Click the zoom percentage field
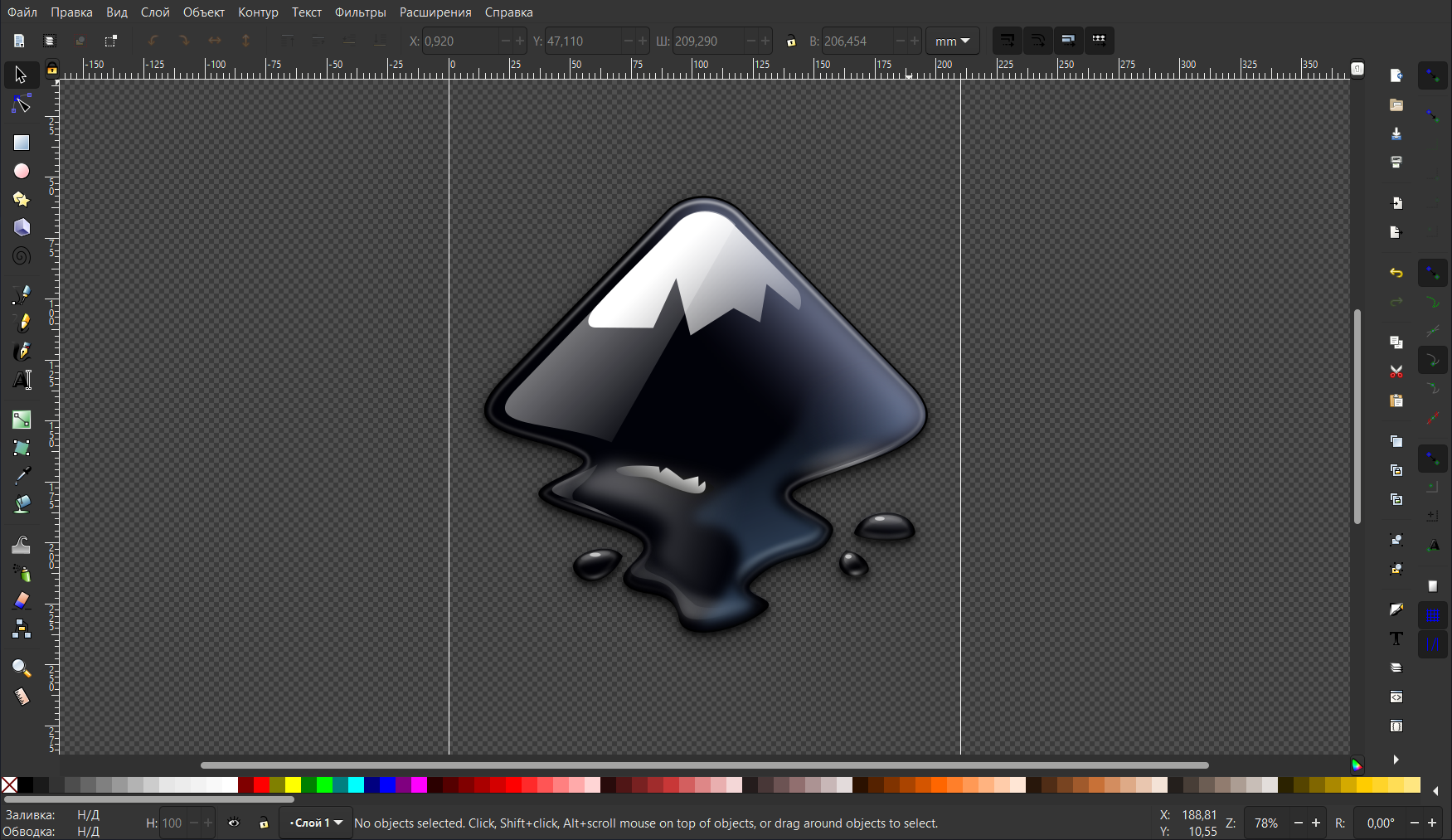The width and height of the screenshot is (1452, 840). (x=1266, y=823)
